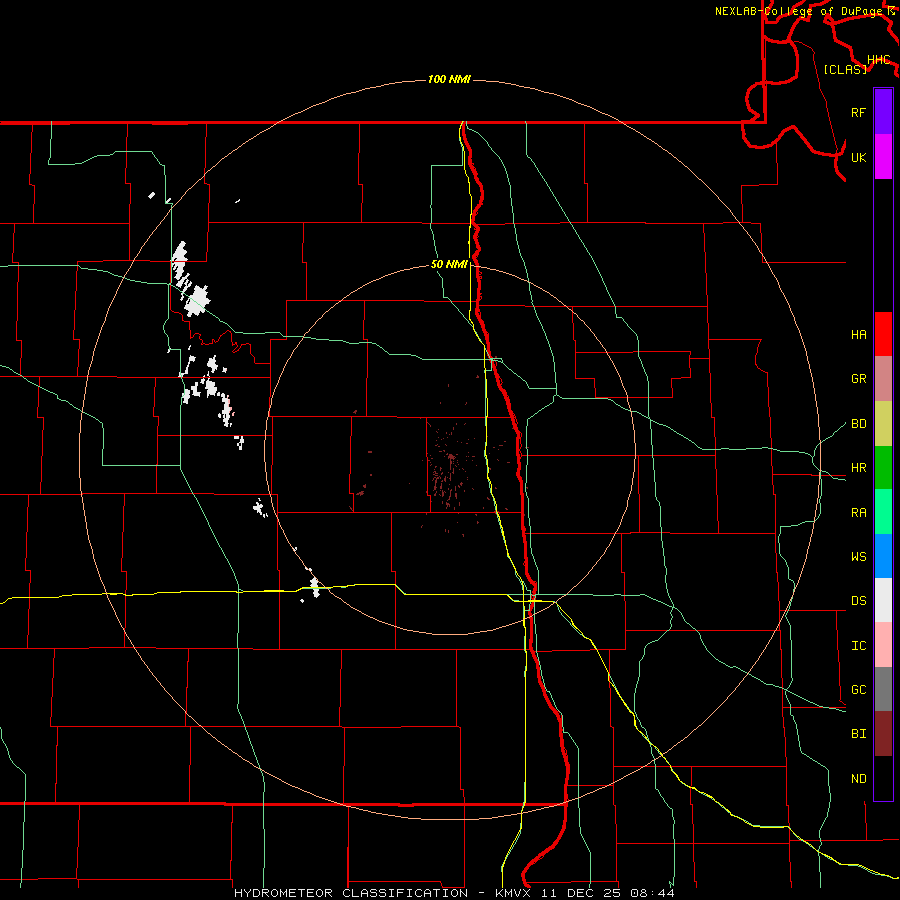
Task: Click the WS legend label
Action: click(858, 557)
